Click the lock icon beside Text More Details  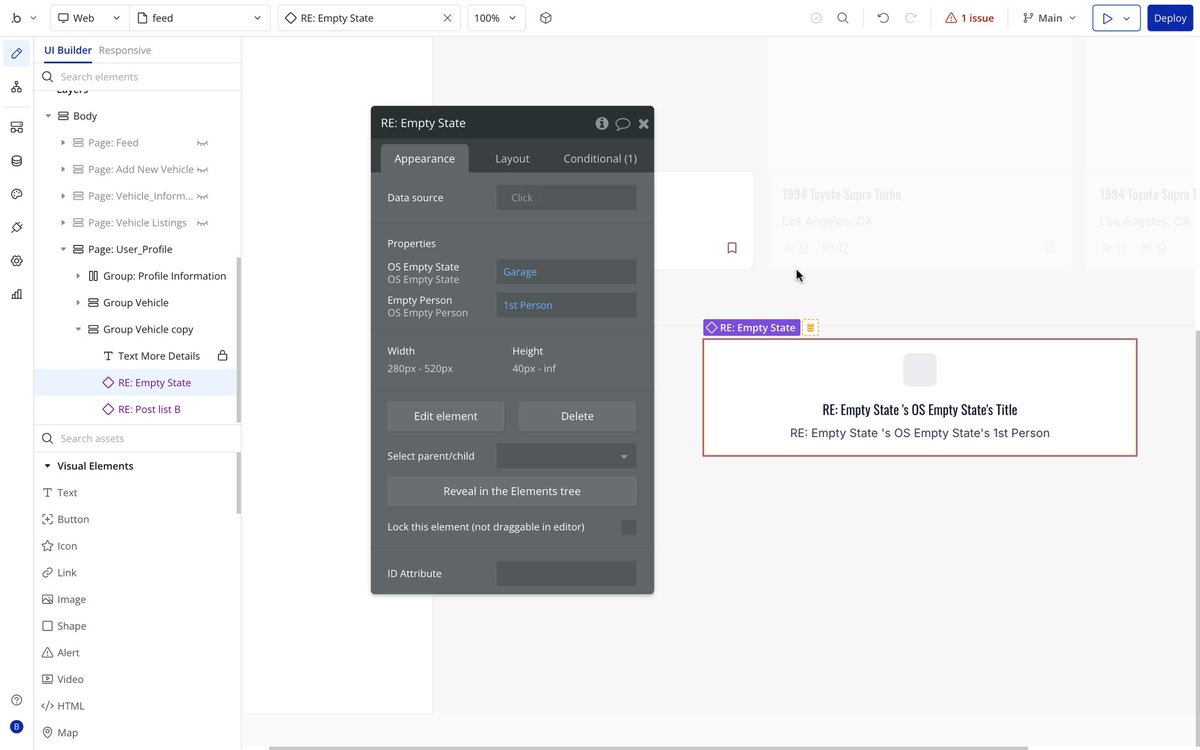[x=223, y=356]
